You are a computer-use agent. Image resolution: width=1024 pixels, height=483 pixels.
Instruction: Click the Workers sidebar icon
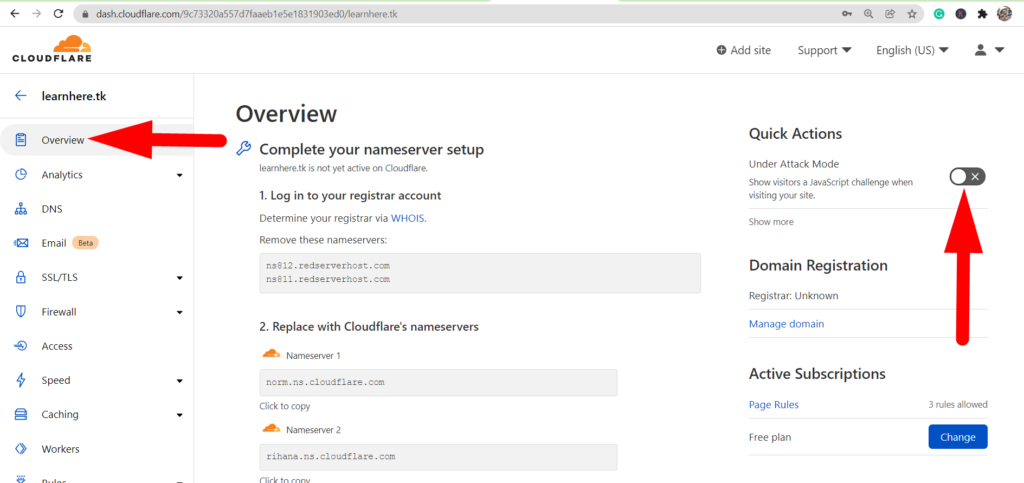pos(21,449)
